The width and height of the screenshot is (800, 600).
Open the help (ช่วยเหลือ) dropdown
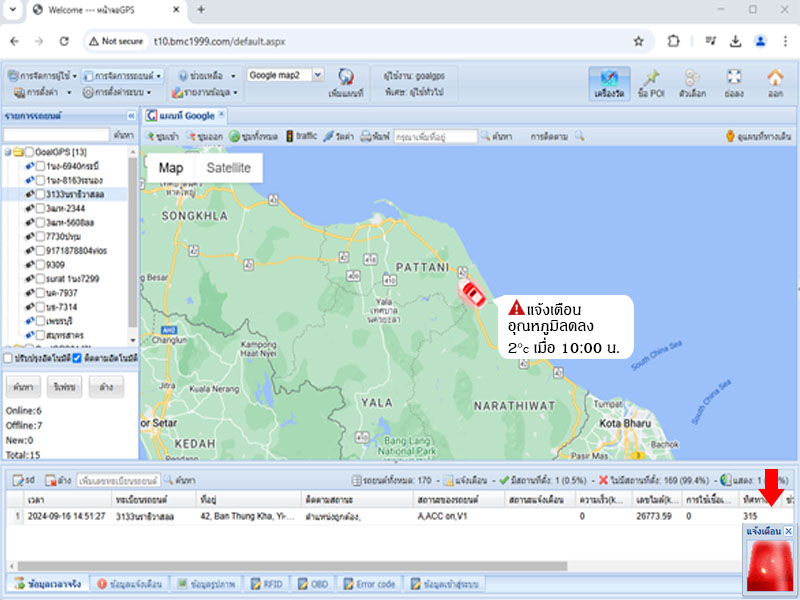coord(207,76)
